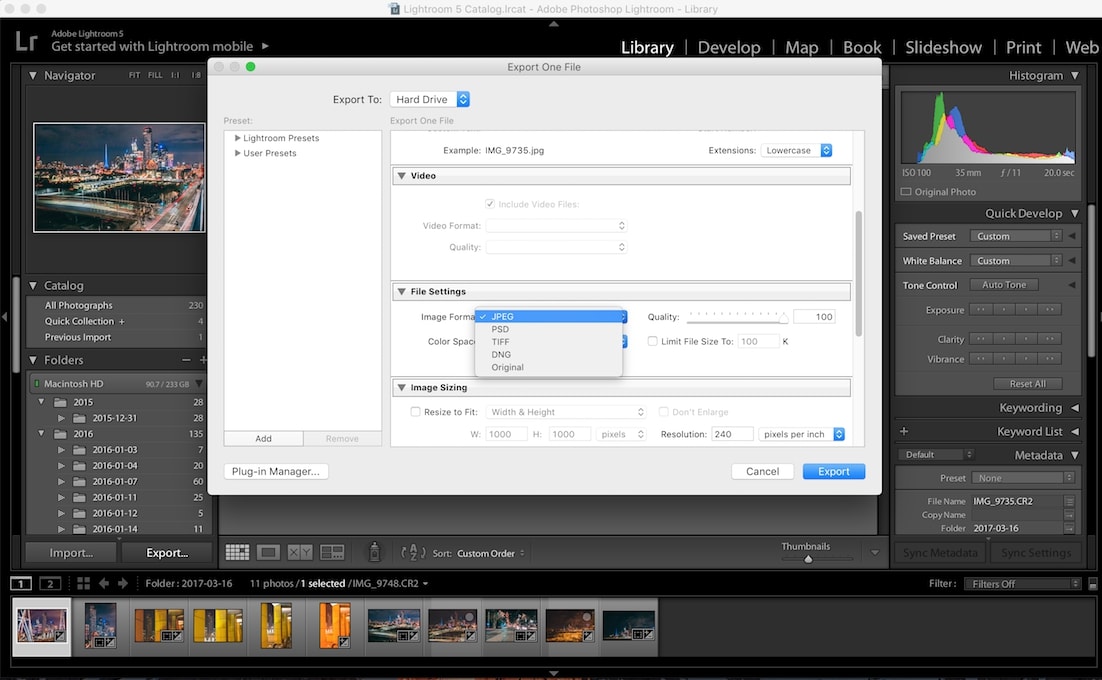The height and width of the screenshot is (680, 1102).
Task: Expand User Presets in preset list
Action: click(238, 152)
